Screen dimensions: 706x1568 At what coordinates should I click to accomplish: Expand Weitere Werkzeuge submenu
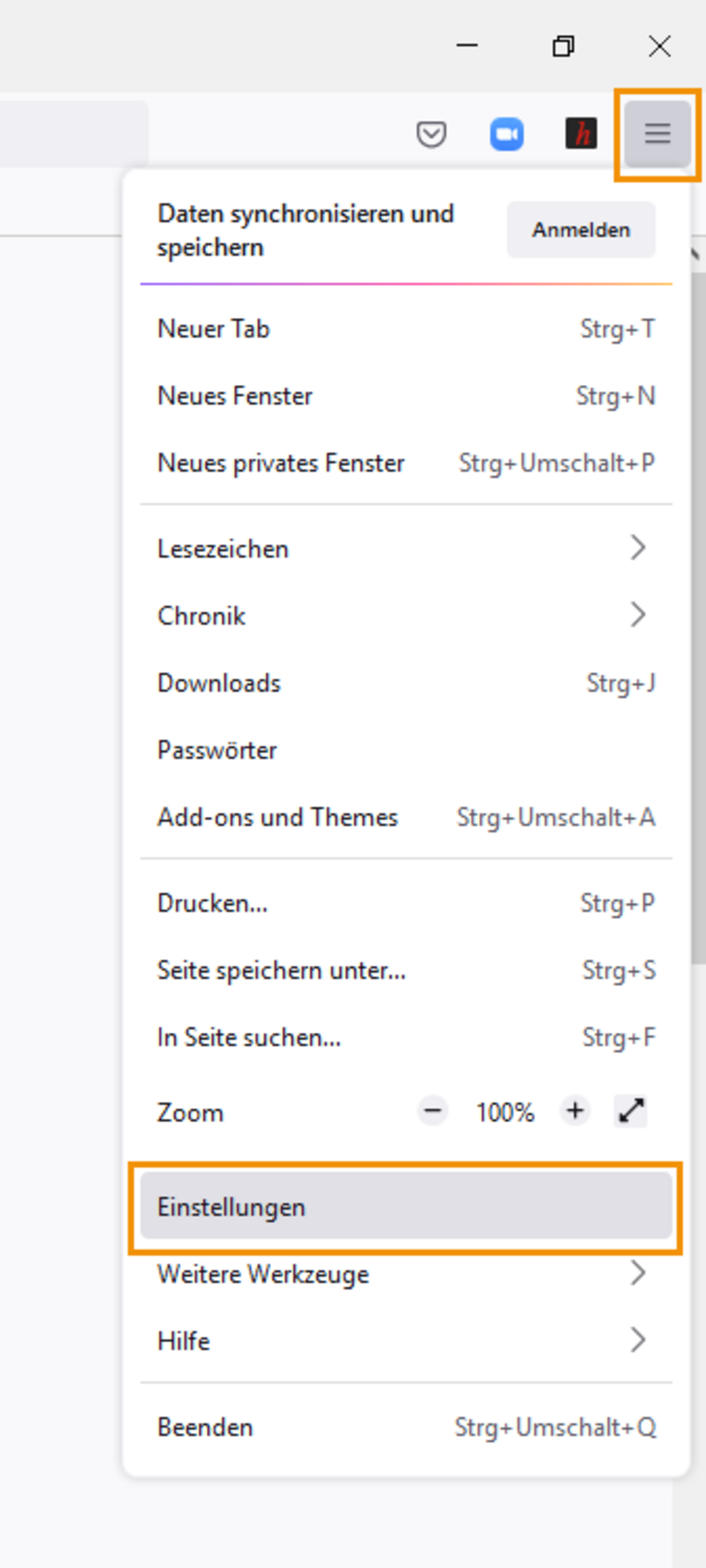pos(406,1274)
